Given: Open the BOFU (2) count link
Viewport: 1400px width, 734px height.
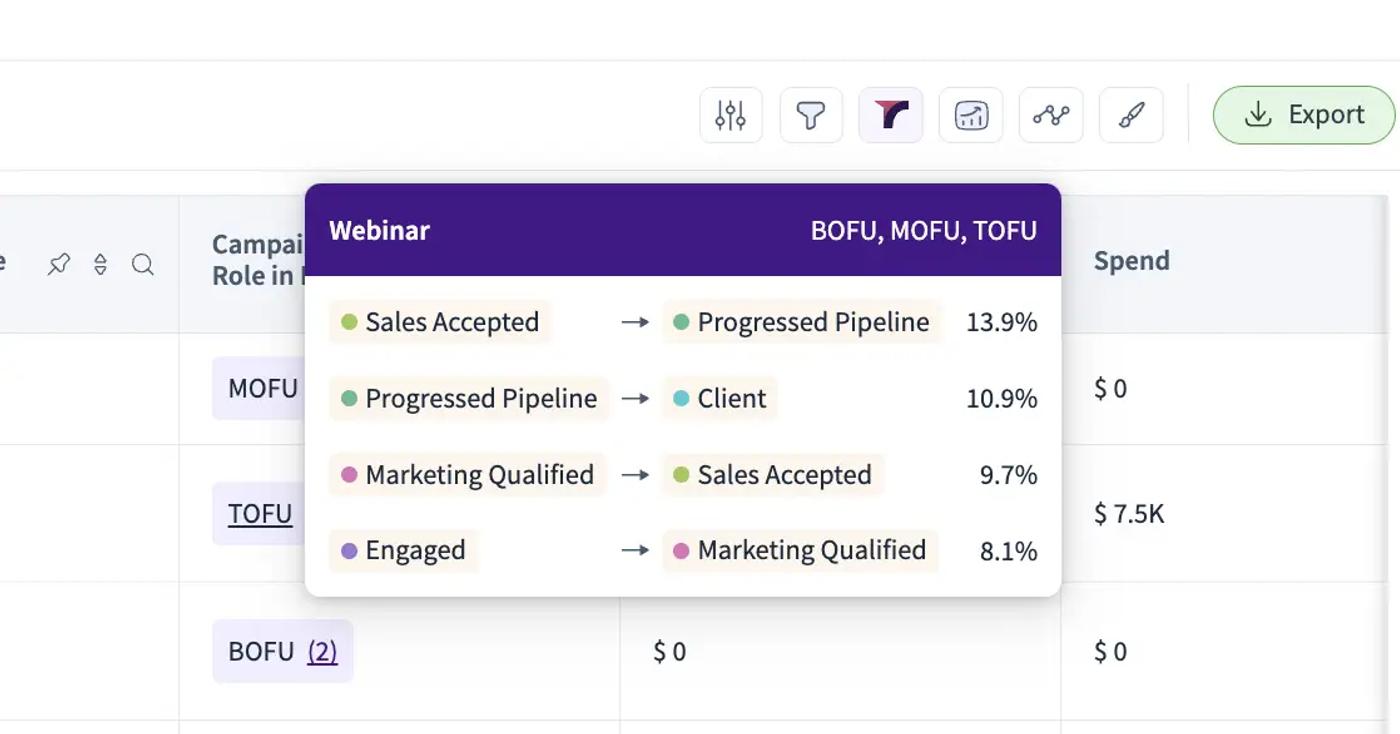Looking at the screenshot, I should (322, 651).
